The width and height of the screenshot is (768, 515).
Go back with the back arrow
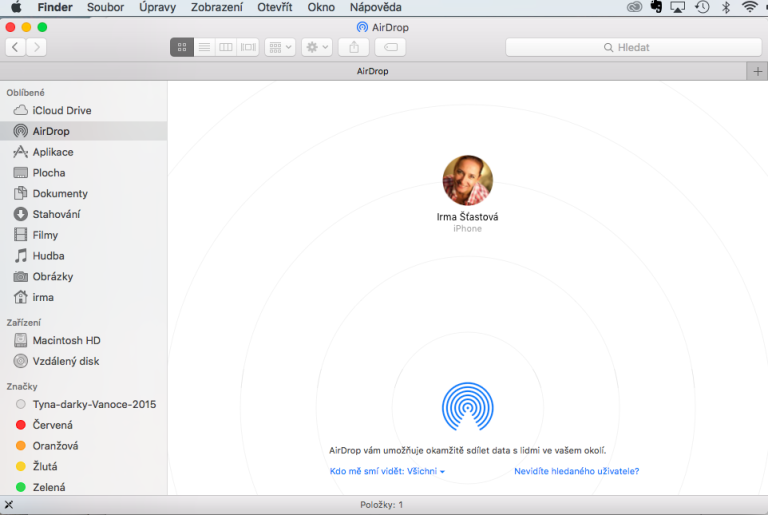pyautogui.click(x=15, y=47)
